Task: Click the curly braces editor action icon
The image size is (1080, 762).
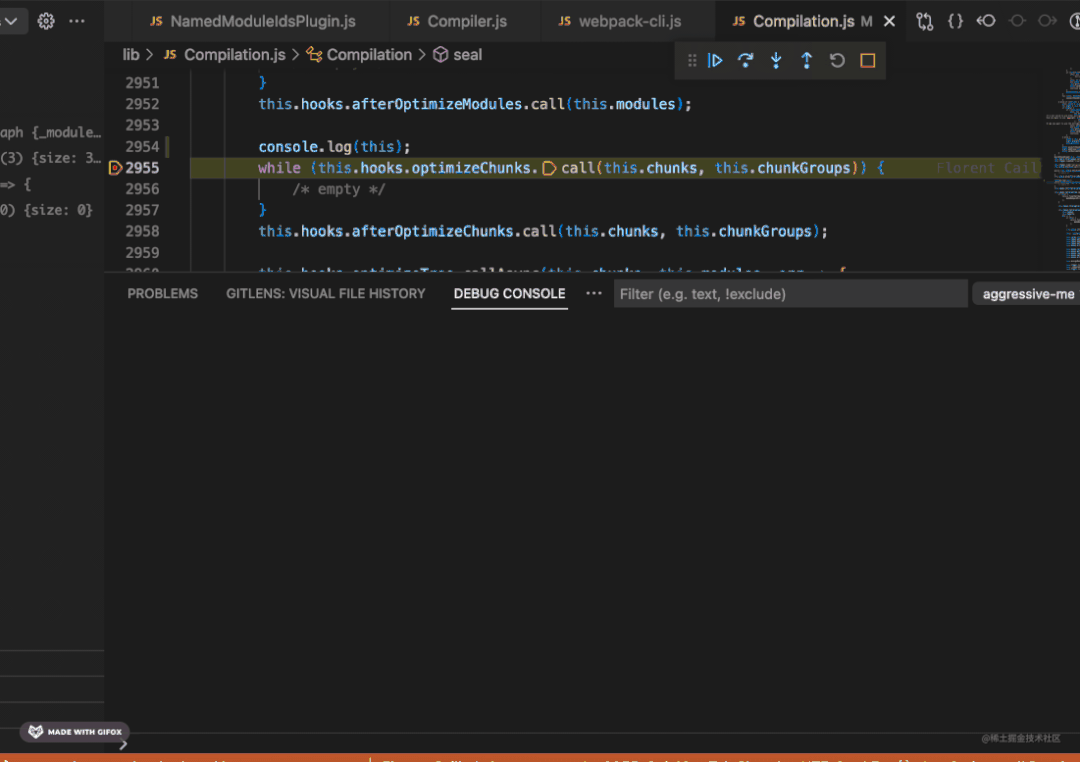Action: click(955, 21)
